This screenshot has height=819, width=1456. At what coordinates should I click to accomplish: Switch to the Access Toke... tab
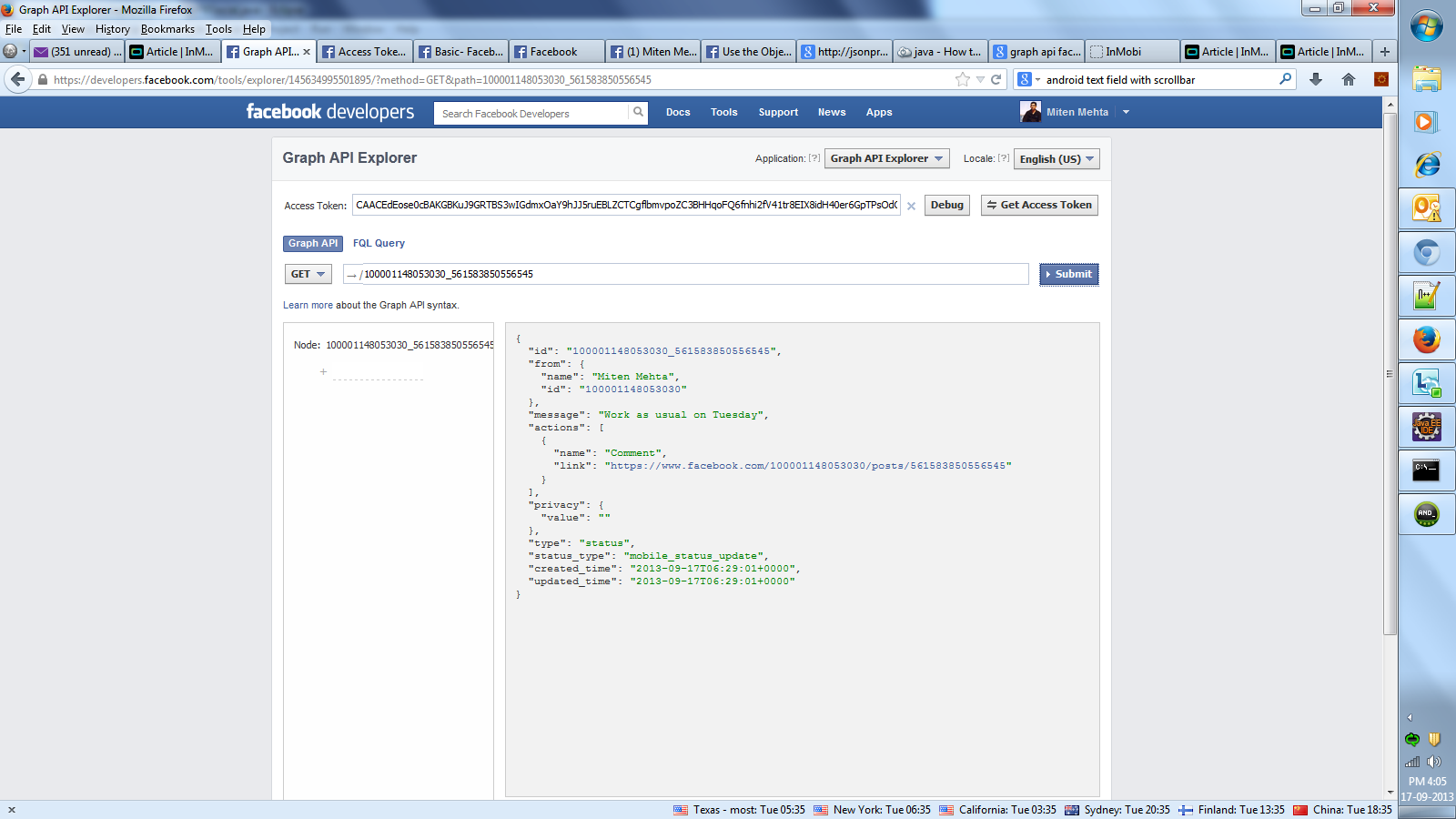pos(364,52)
